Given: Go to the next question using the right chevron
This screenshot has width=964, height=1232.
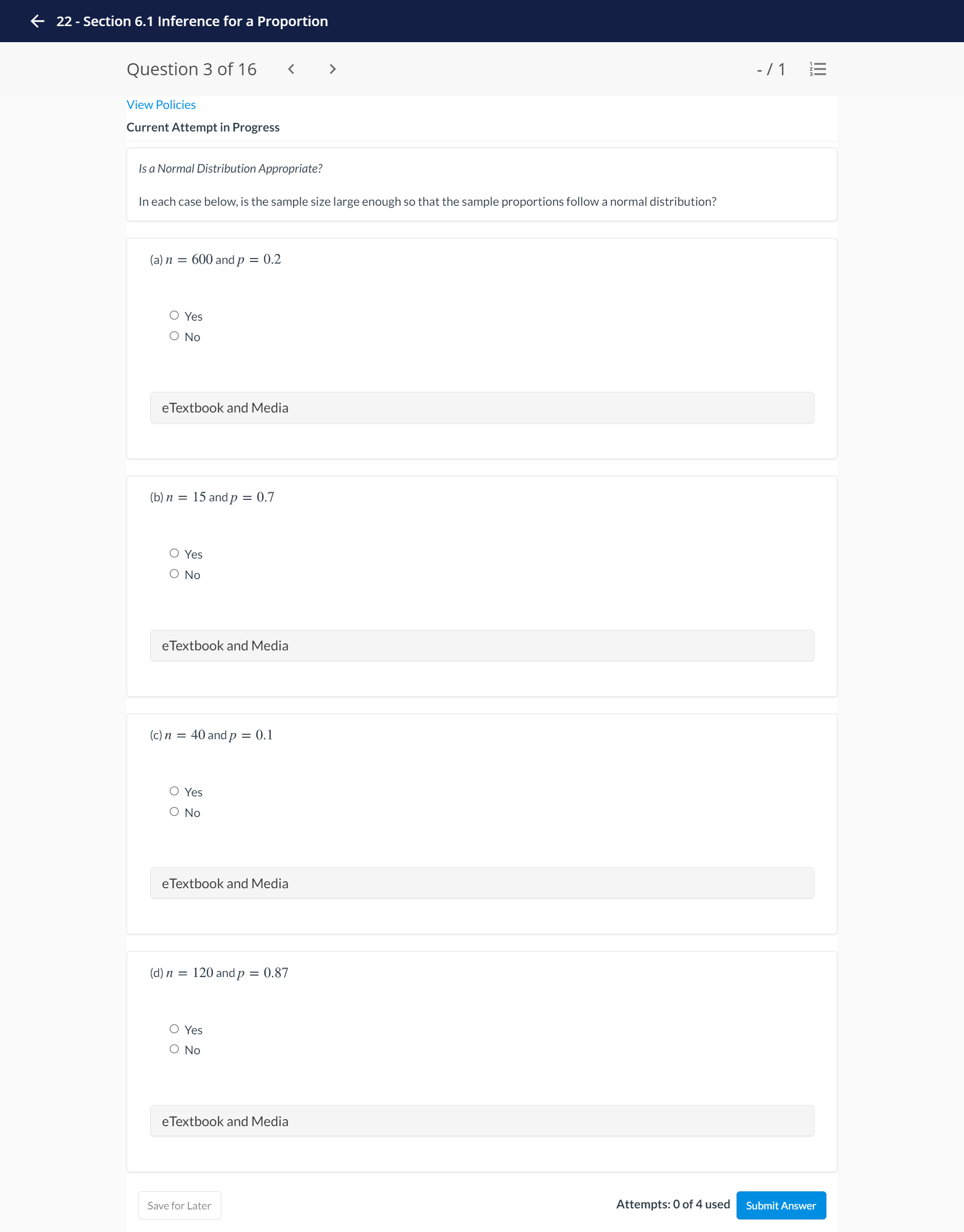Looking at the screenshot, I should 332,69.
